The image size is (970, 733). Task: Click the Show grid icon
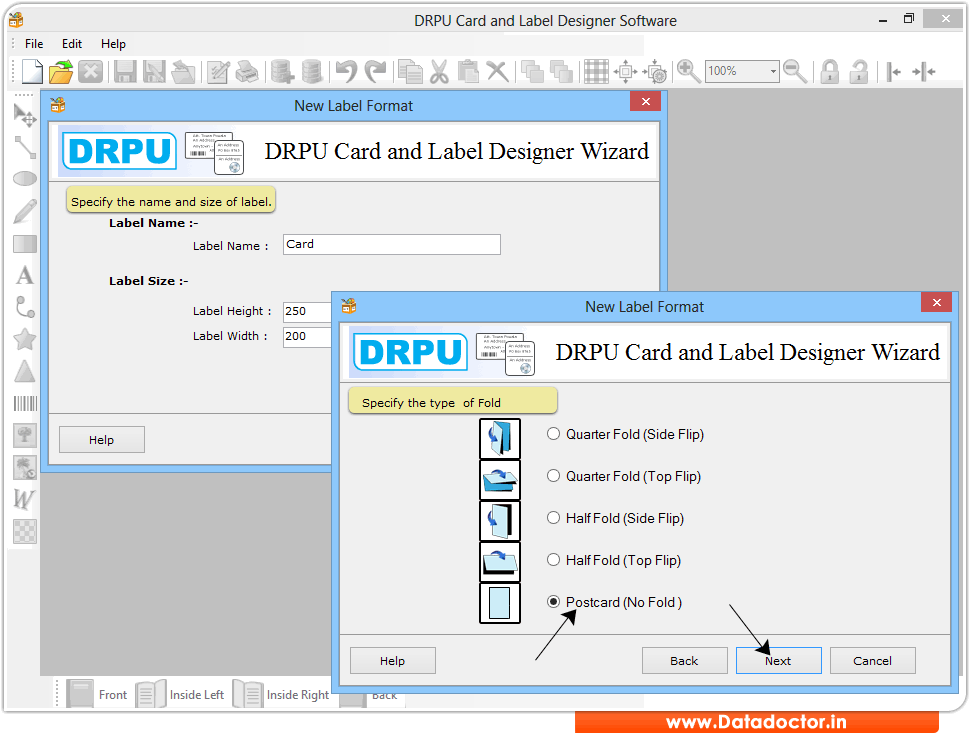click(595, 71)
